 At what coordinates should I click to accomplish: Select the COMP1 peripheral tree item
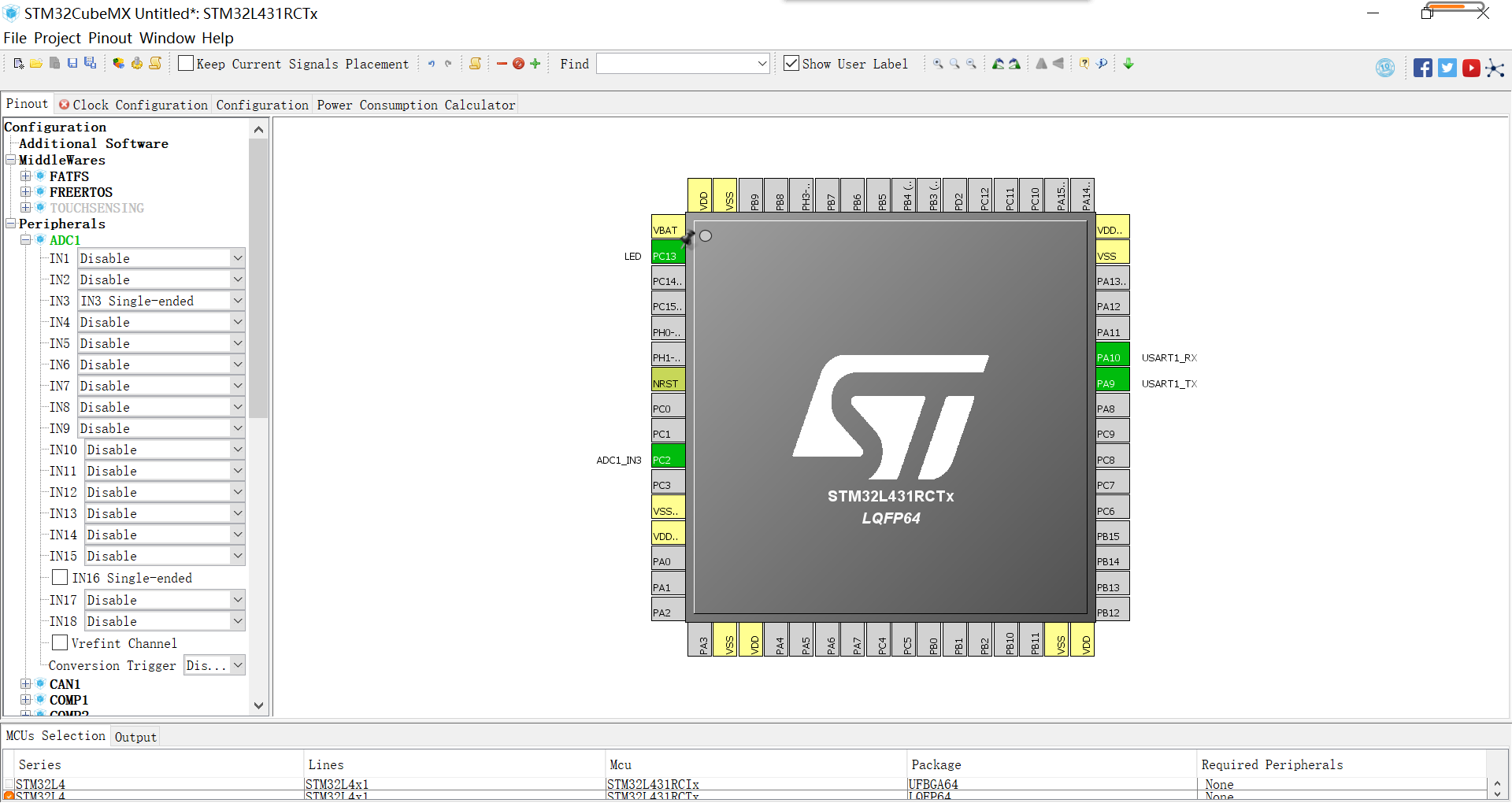(69, 700)
